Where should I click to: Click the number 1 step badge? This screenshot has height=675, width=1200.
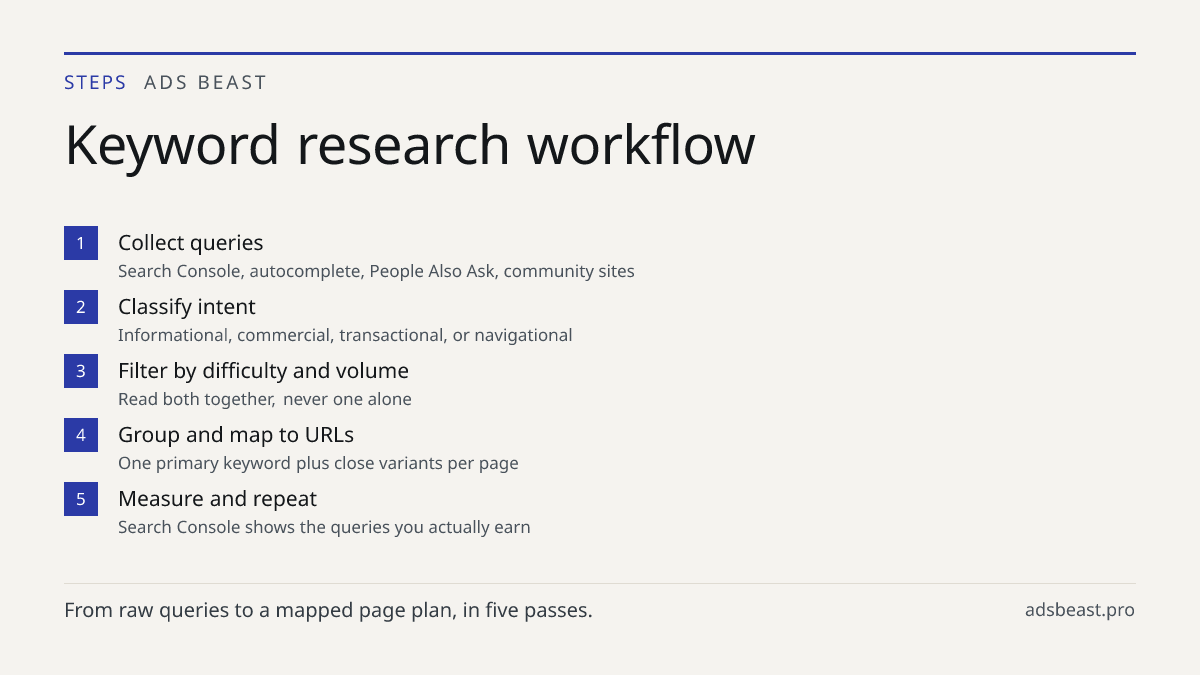(81, 243)
